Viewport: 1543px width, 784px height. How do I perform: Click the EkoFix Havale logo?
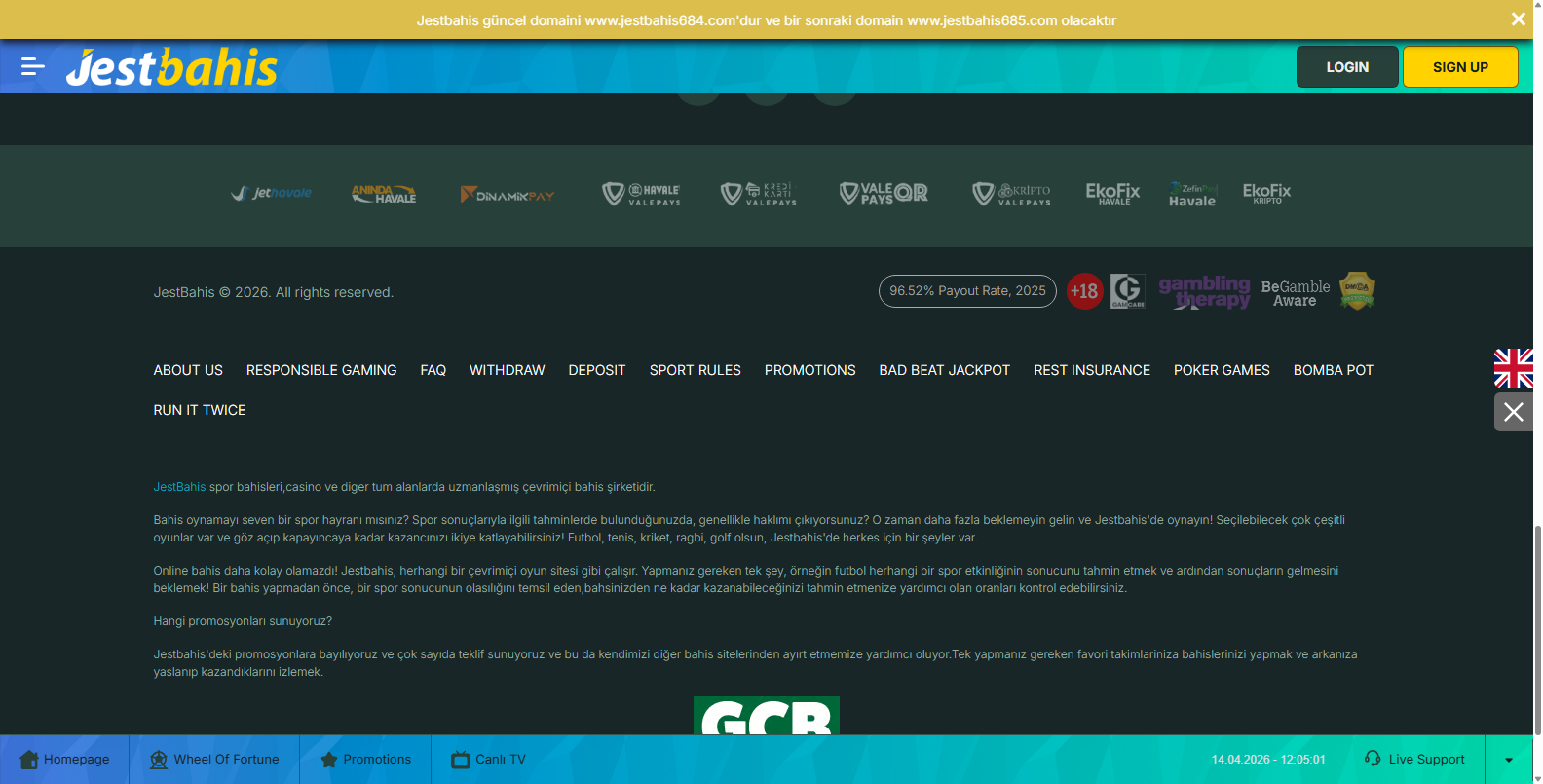click(x=1112, y=193)
